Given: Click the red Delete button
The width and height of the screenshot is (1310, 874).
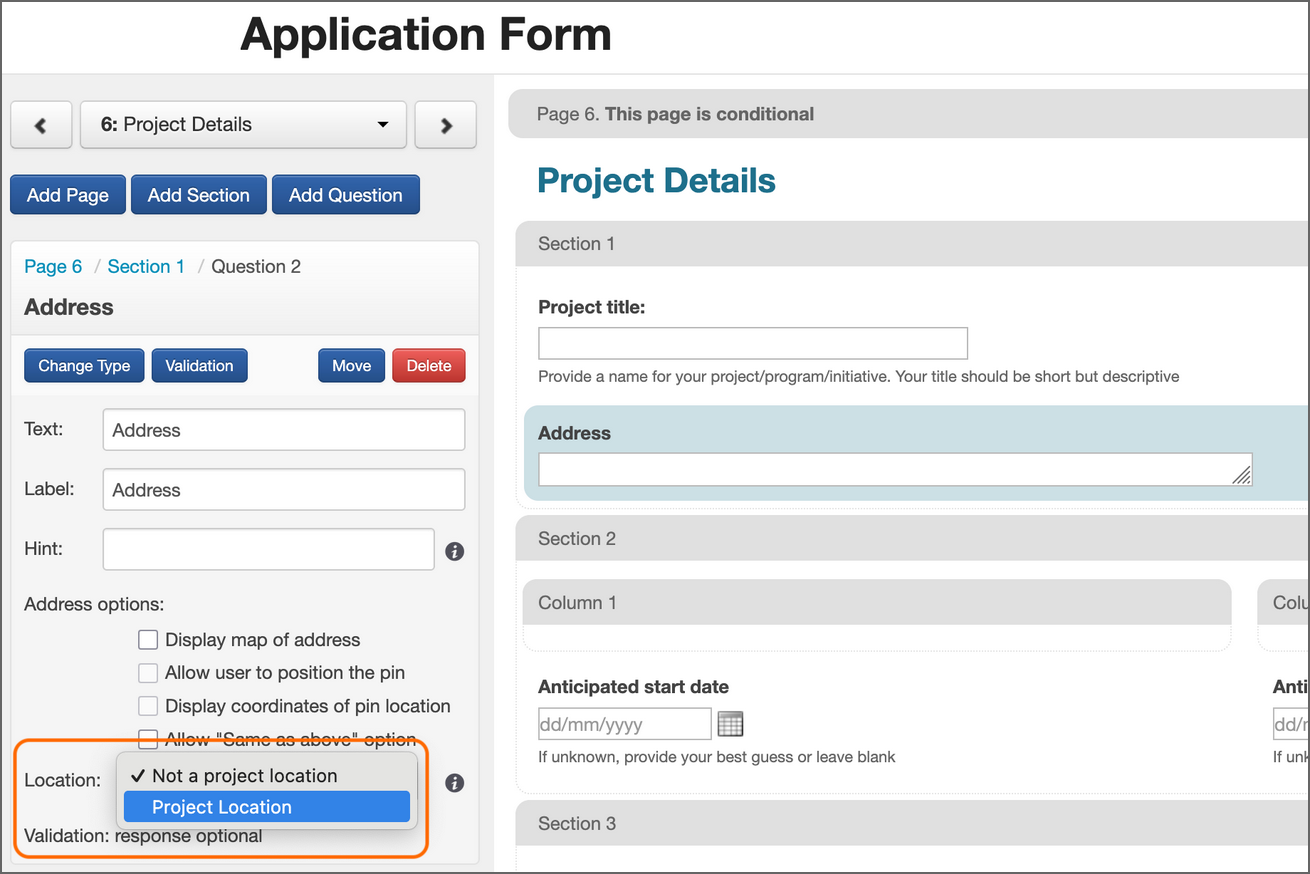Looking at the screenshot, I should pyautogui.click(x=429, y=366).
